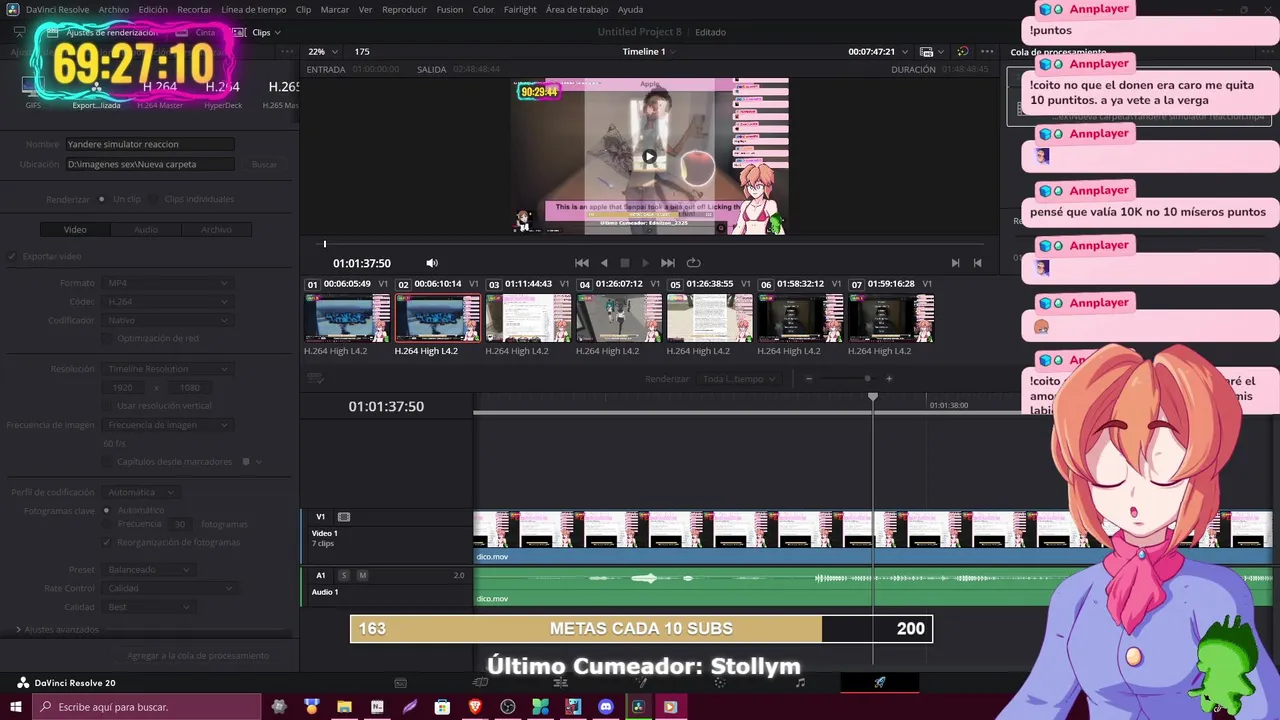The width and height of the screenshot is (1280, 720).
Task: Click timeline zoom slider handle
Action: tap(867, 379)
